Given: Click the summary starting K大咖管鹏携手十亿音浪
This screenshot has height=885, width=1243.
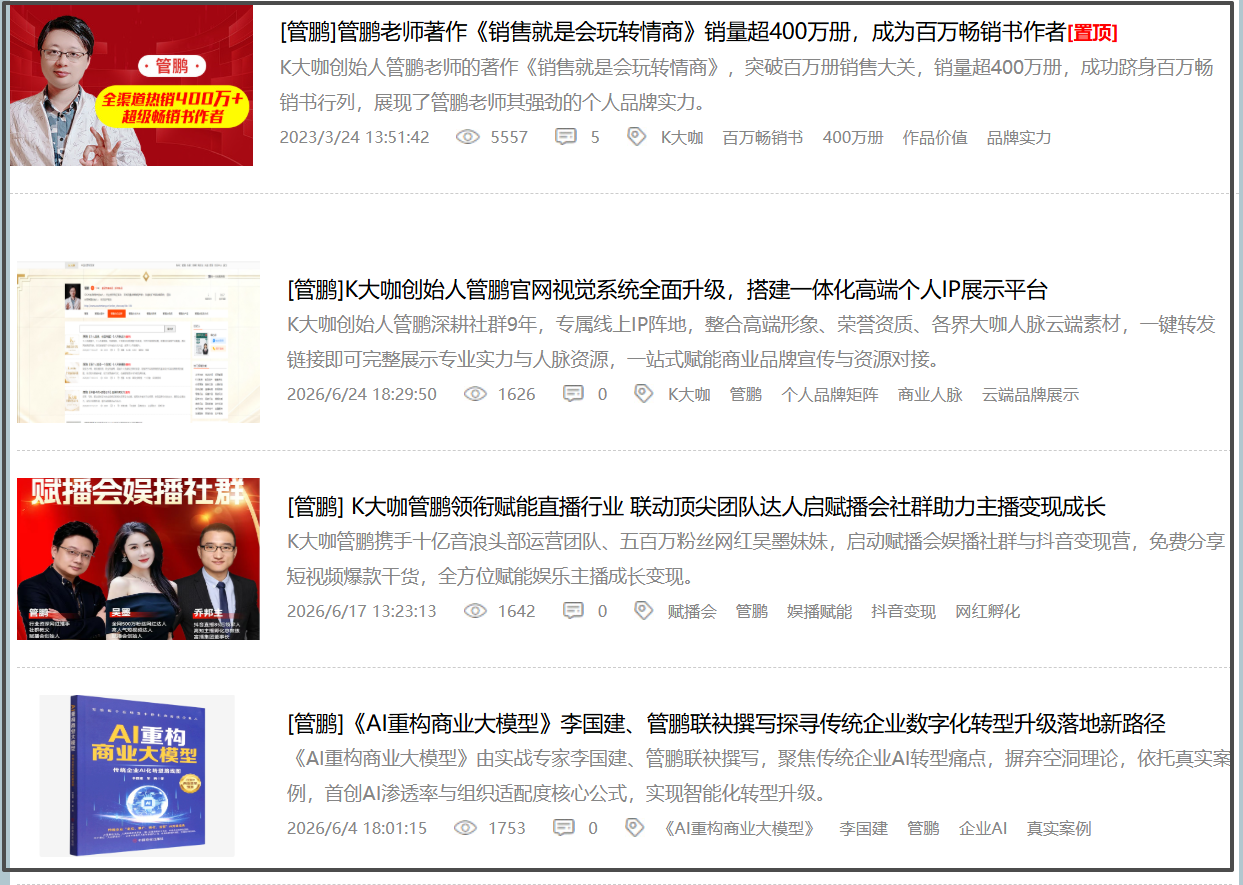Looking at the screenshot, I should 757,559.
